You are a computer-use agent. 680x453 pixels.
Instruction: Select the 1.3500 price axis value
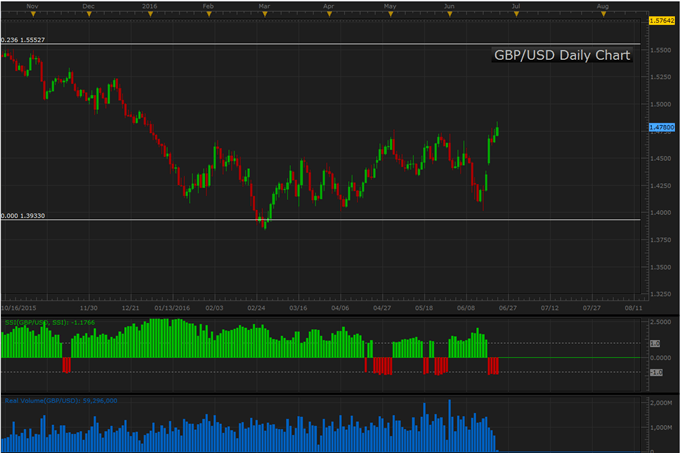(660, 267)
